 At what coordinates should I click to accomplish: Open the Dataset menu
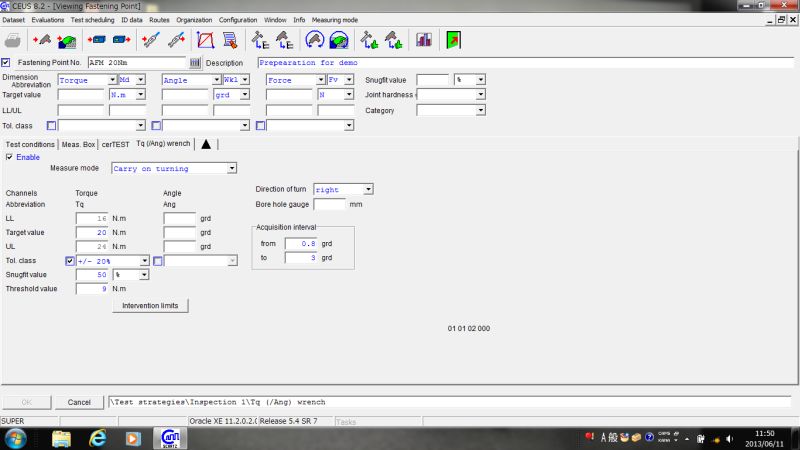13,20
